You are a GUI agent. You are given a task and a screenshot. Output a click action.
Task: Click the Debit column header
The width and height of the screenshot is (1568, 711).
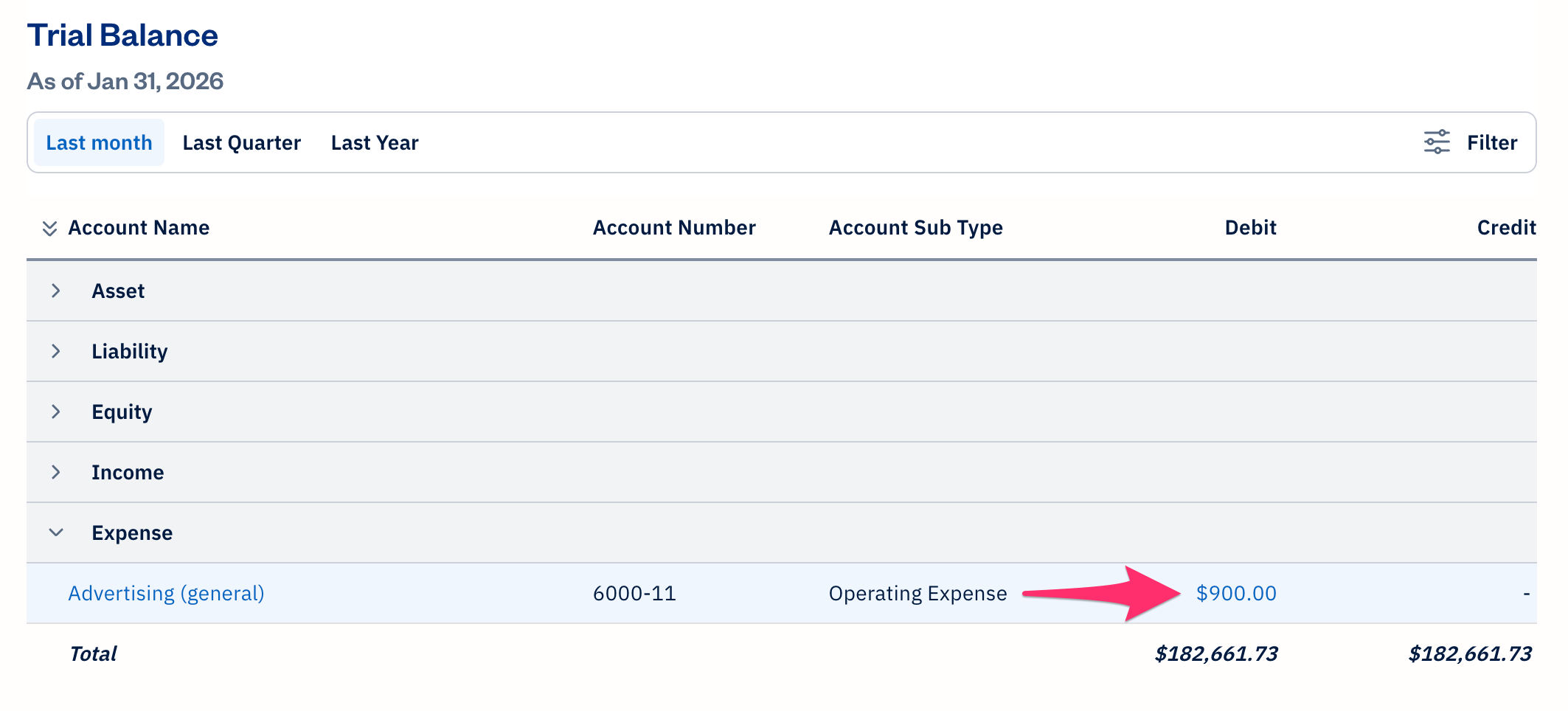click(1250, 227)
